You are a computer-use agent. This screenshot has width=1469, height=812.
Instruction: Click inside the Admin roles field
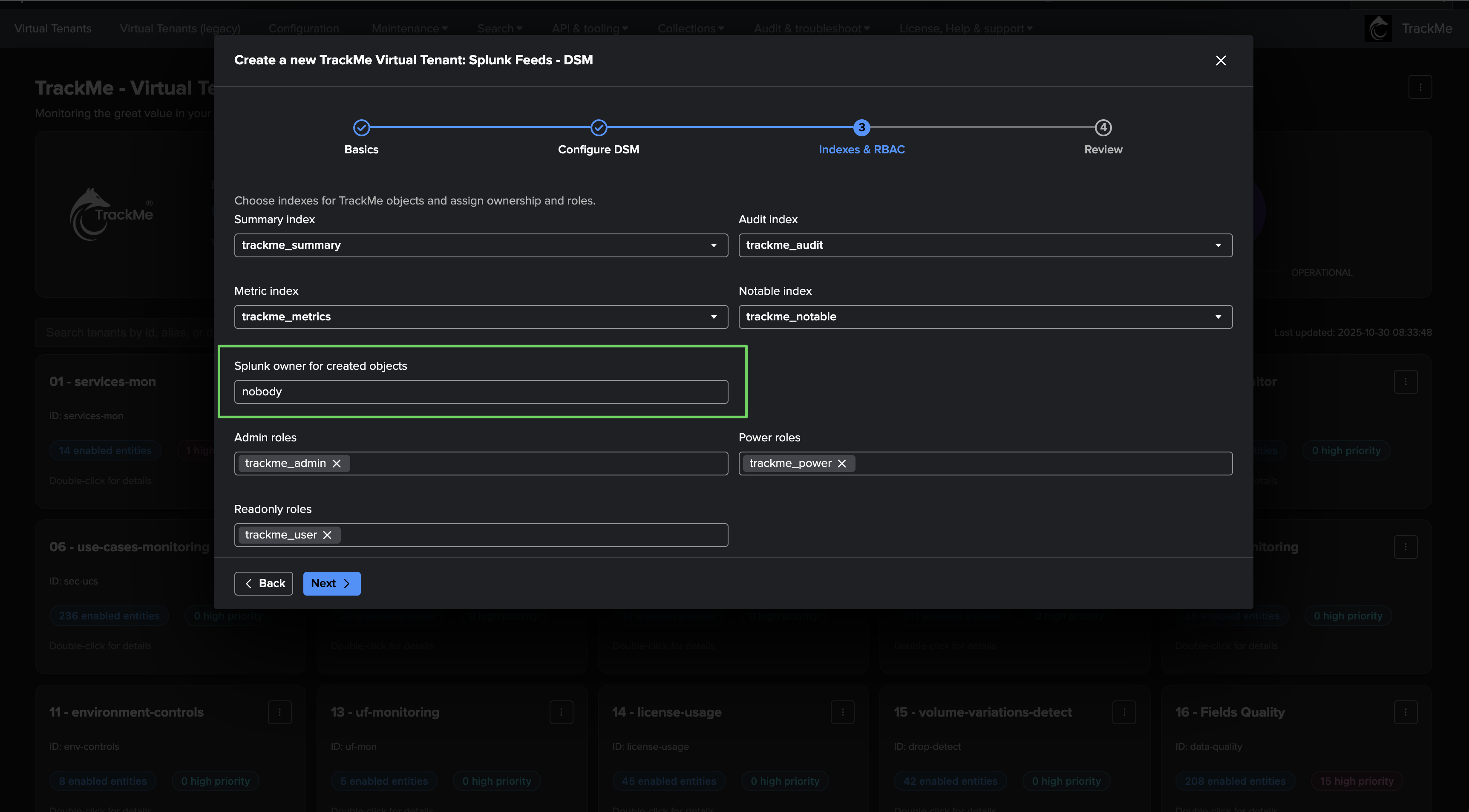point(536,464)
